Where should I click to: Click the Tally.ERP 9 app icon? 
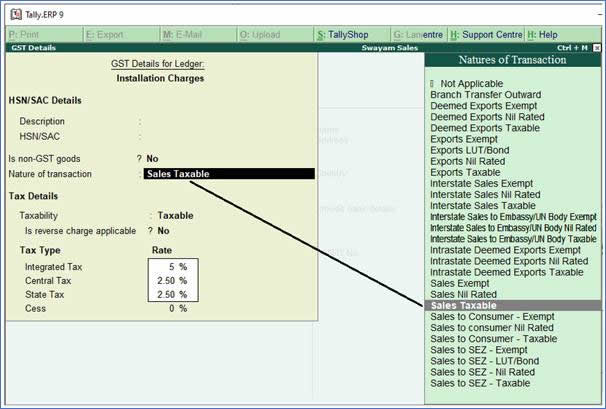16,15
